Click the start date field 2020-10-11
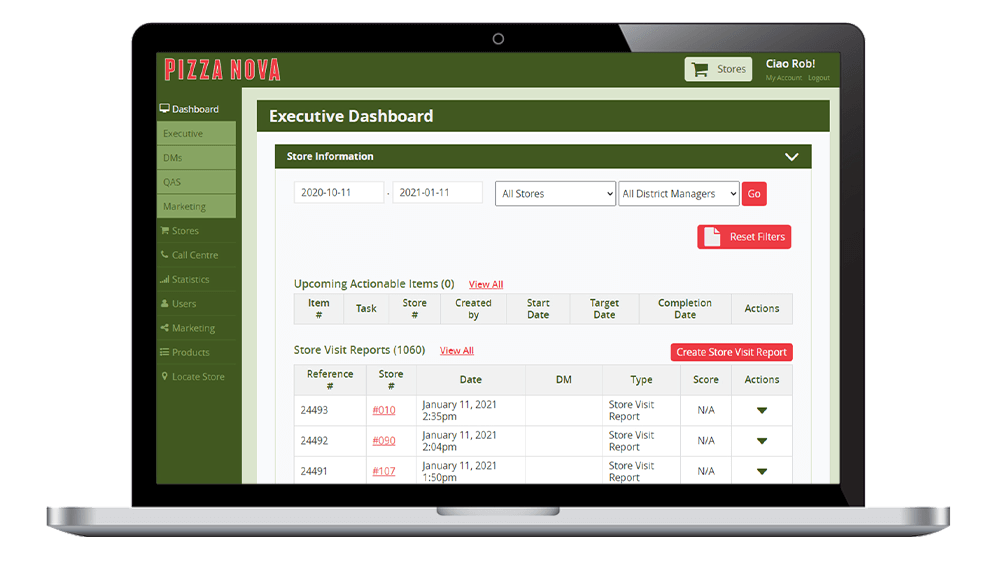 (x=338, y=193)
